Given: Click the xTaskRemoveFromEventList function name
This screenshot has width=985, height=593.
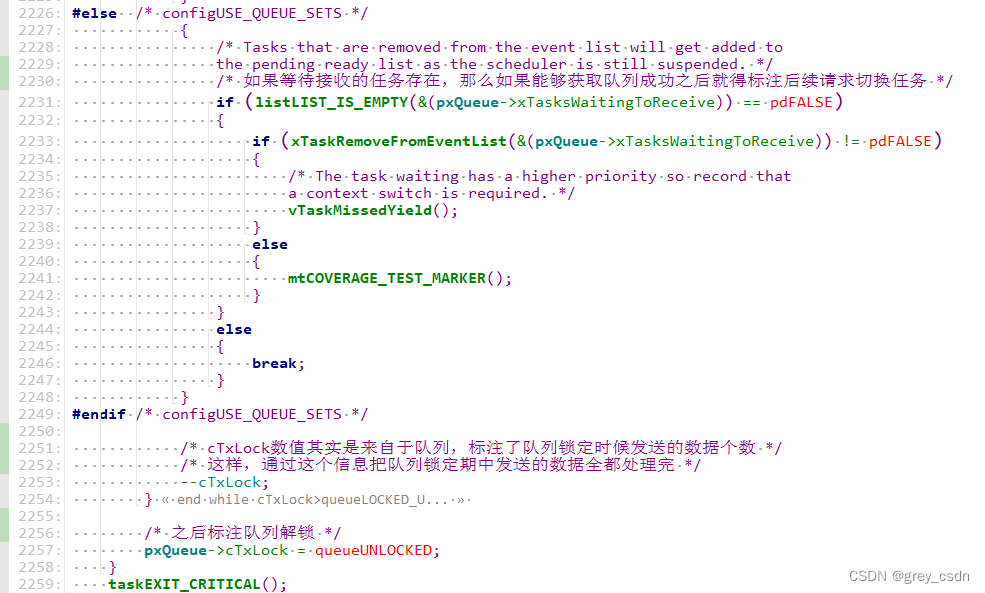Looking at the screenshot, I should click(x=399, y=141).
